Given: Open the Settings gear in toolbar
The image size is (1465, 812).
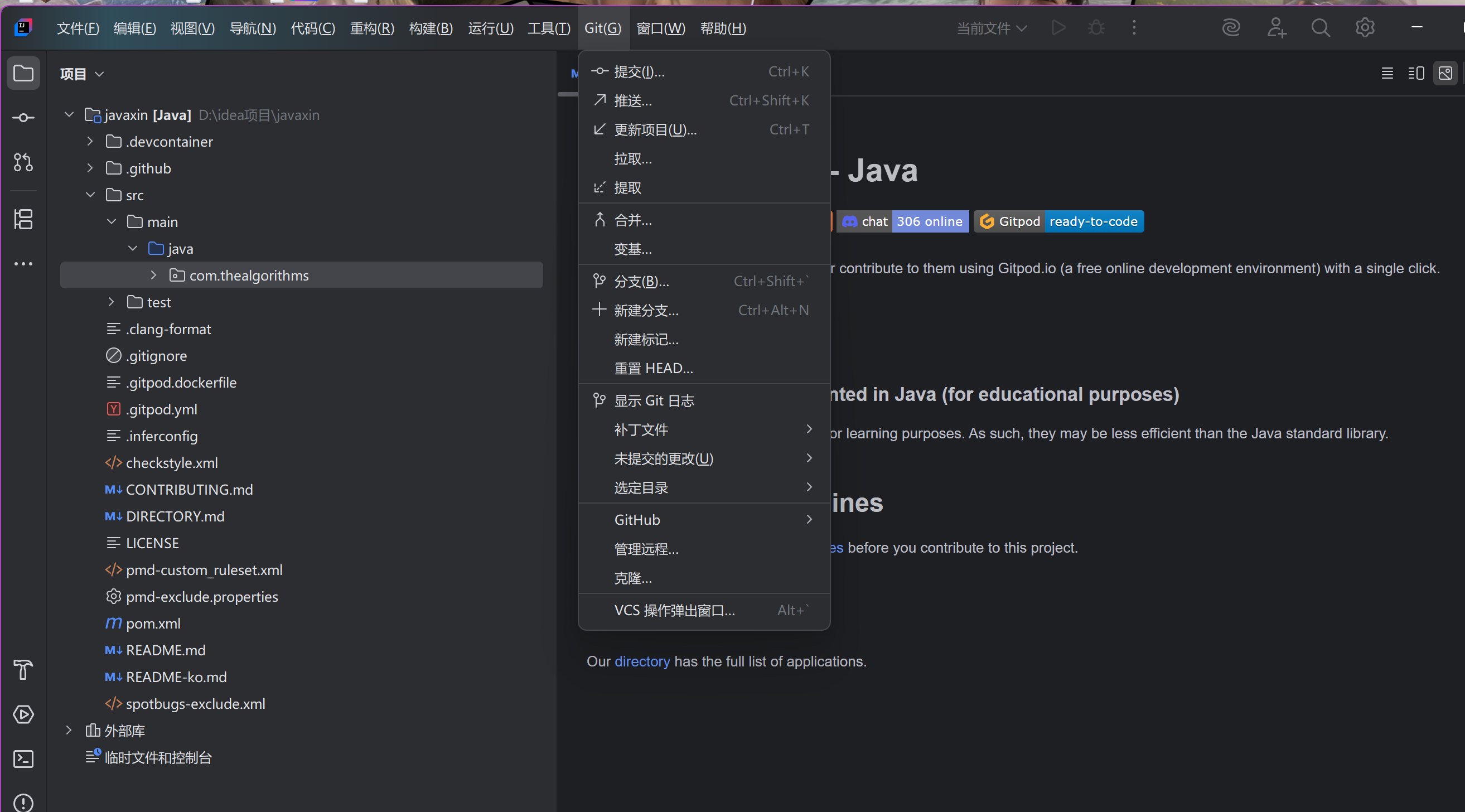Looking at the screenshot, I should click(1364, 27).
